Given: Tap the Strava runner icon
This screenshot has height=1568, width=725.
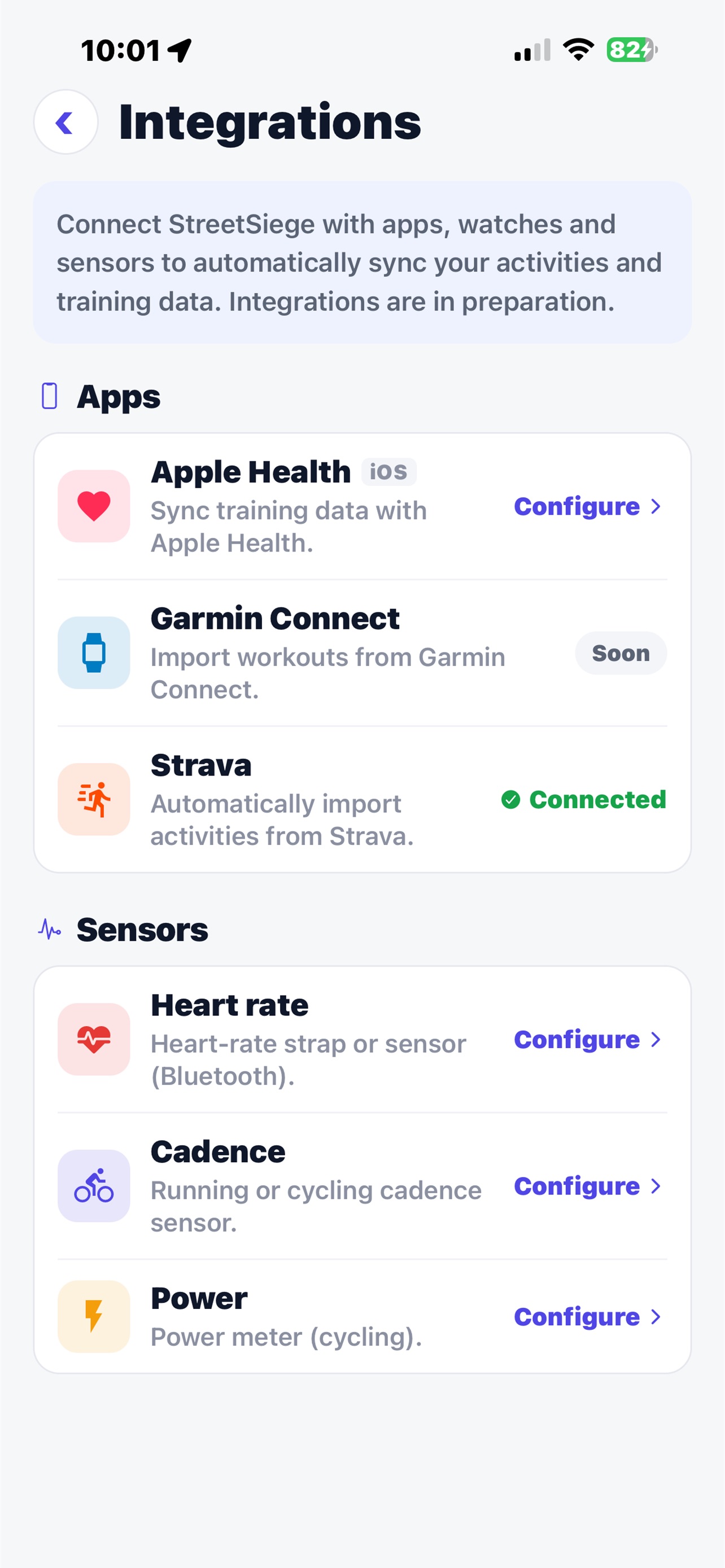Looking at the screenshot, I should pos(94,799).
